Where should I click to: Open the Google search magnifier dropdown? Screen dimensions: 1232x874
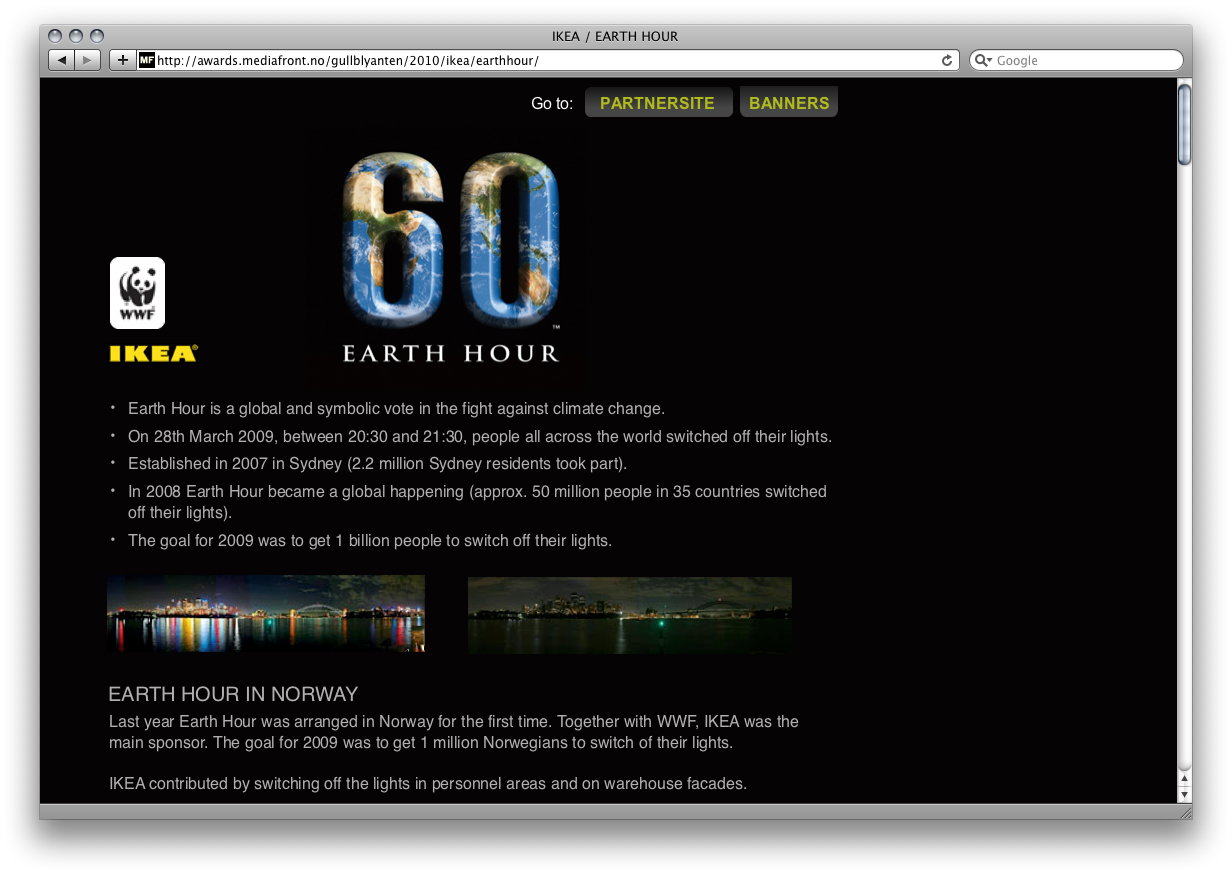(983, 61)
